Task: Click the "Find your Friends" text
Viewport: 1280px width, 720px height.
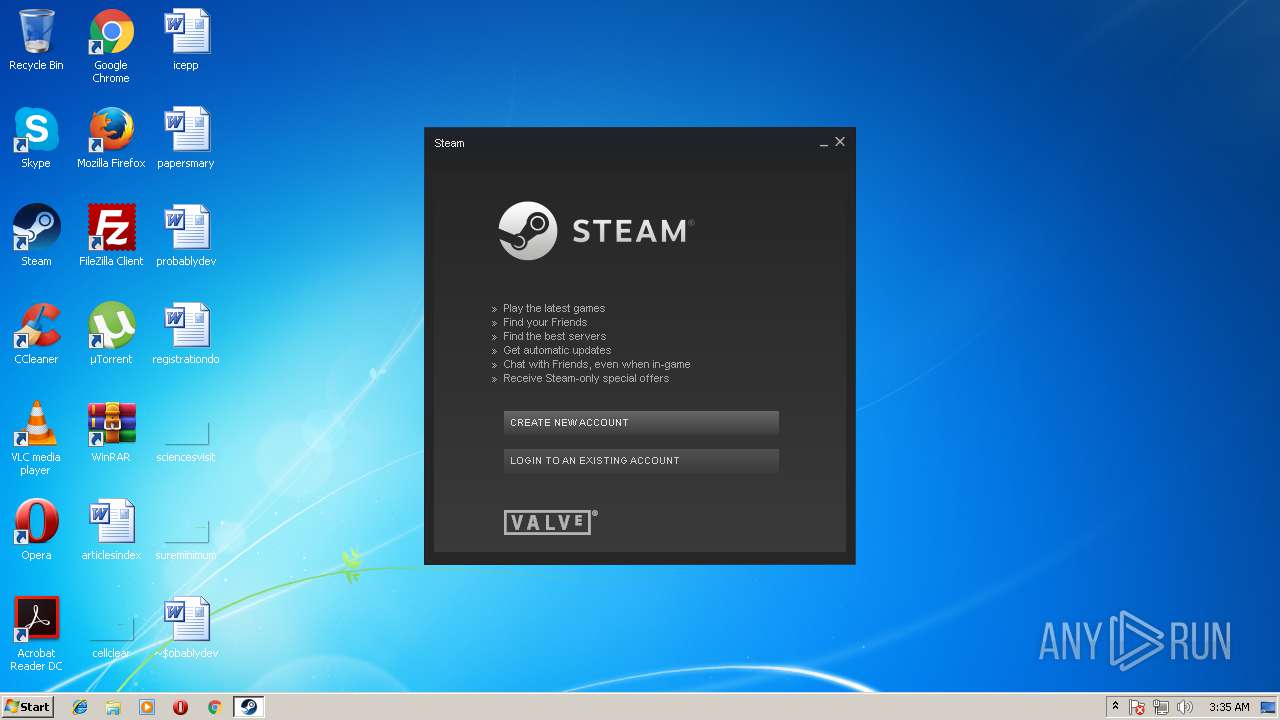Action: (545, 322)
